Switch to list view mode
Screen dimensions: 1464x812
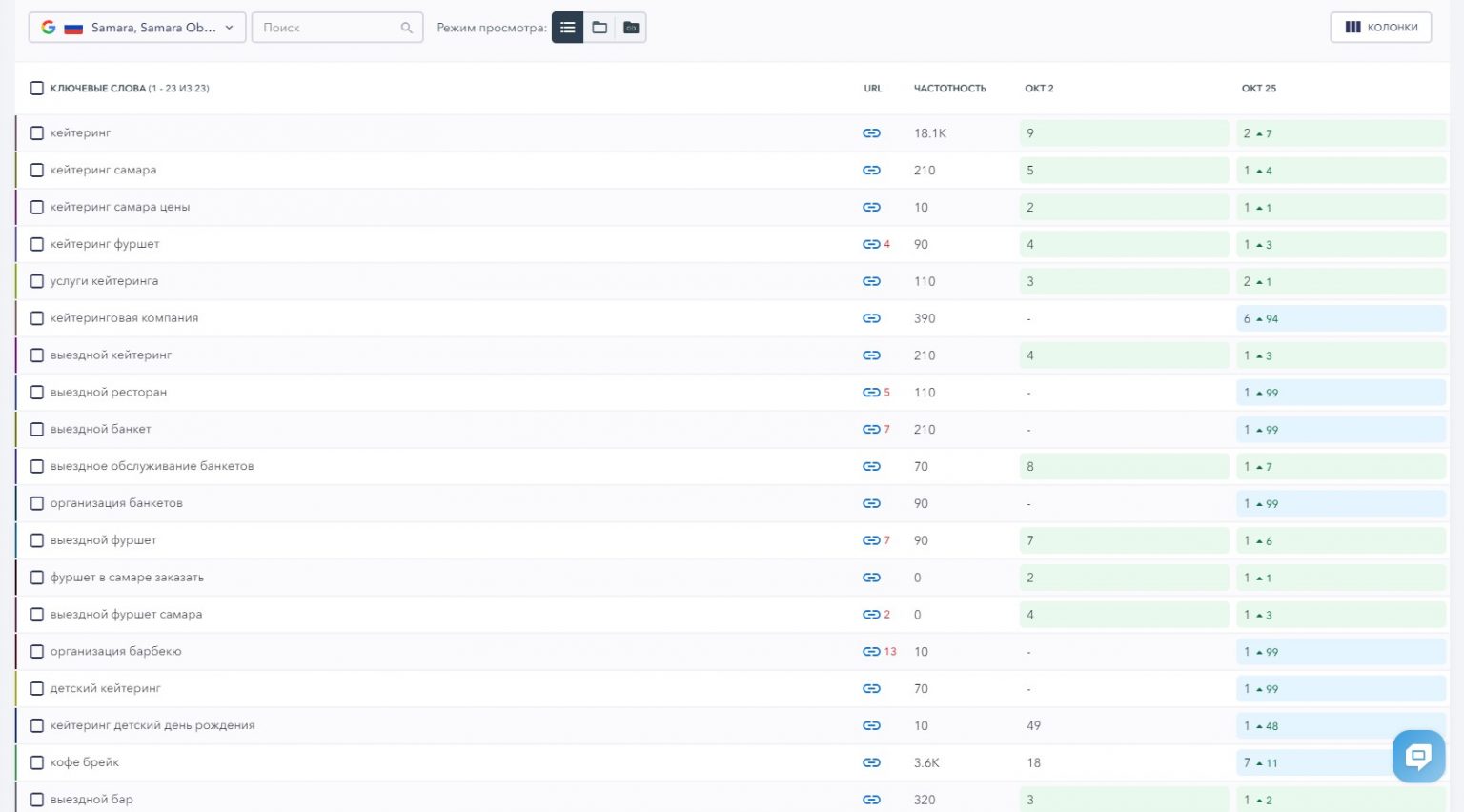point(568,28)
